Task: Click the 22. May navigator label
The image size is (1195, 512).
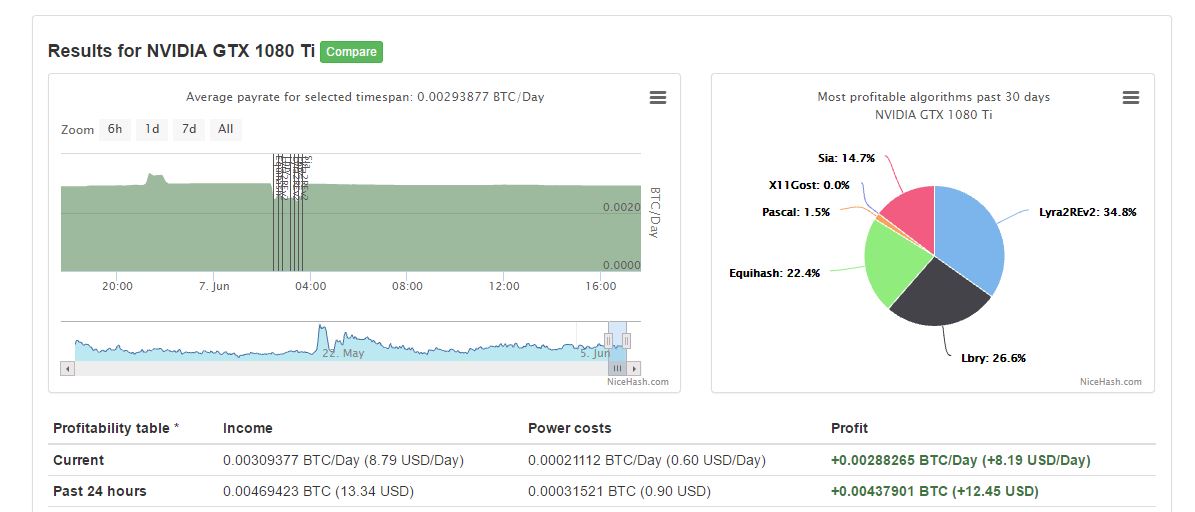Action: point(343,354)
